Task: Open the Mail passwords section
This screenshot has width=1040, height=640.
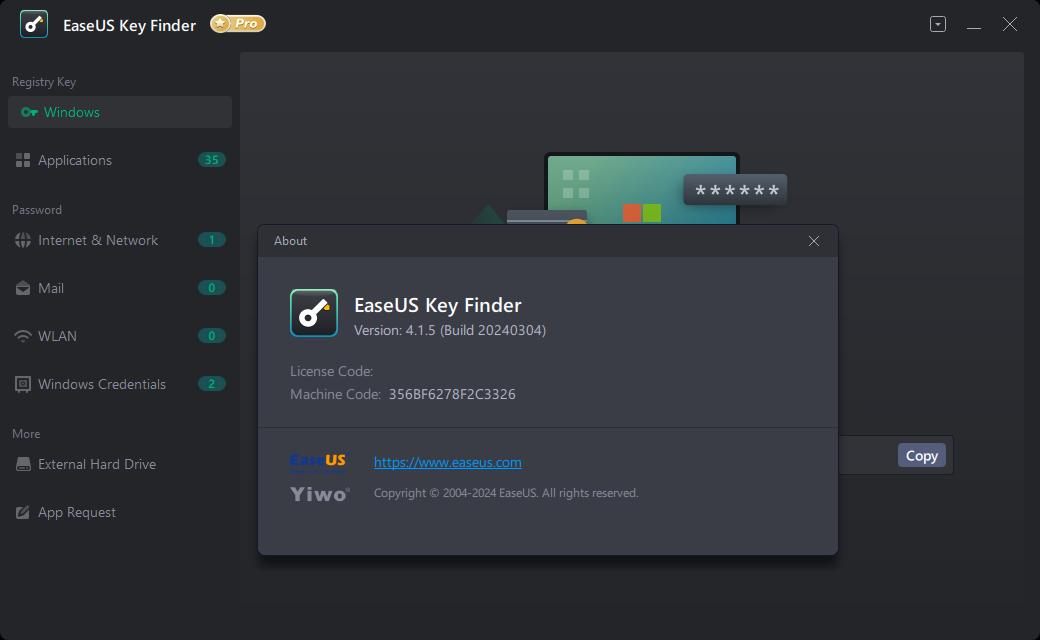Action: (x=120, y=288)
